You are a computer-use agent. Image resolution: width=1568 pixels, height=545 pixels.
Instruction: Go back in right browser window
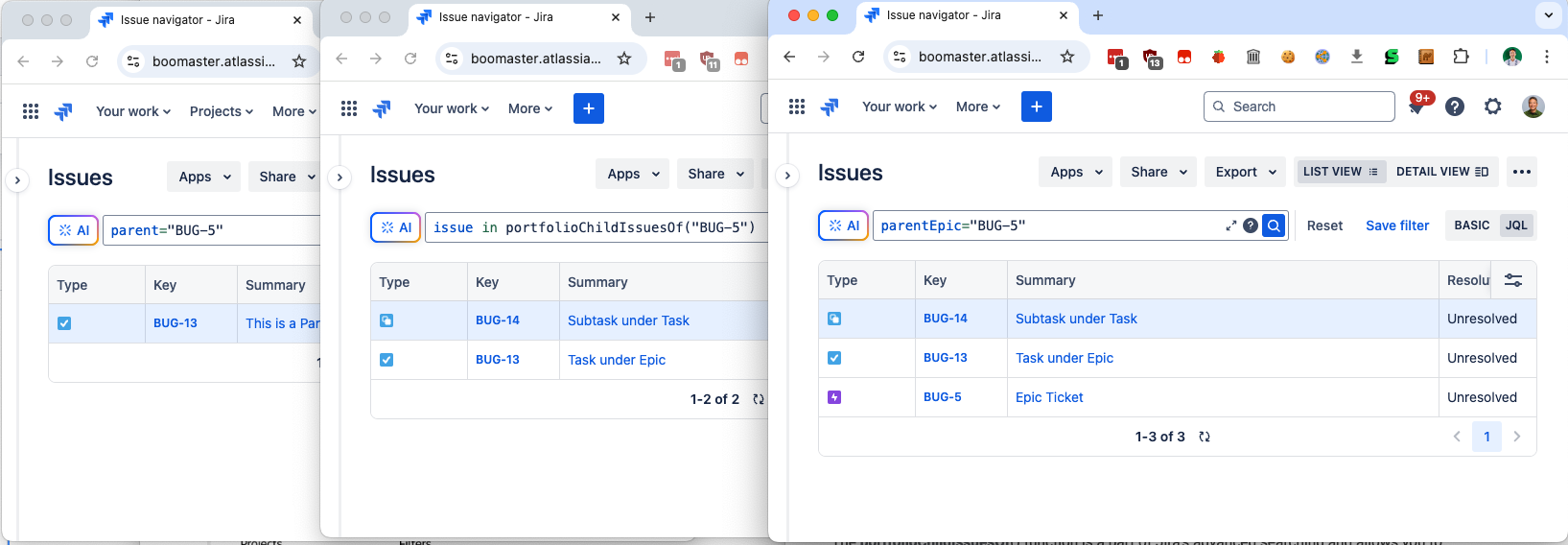789,57
